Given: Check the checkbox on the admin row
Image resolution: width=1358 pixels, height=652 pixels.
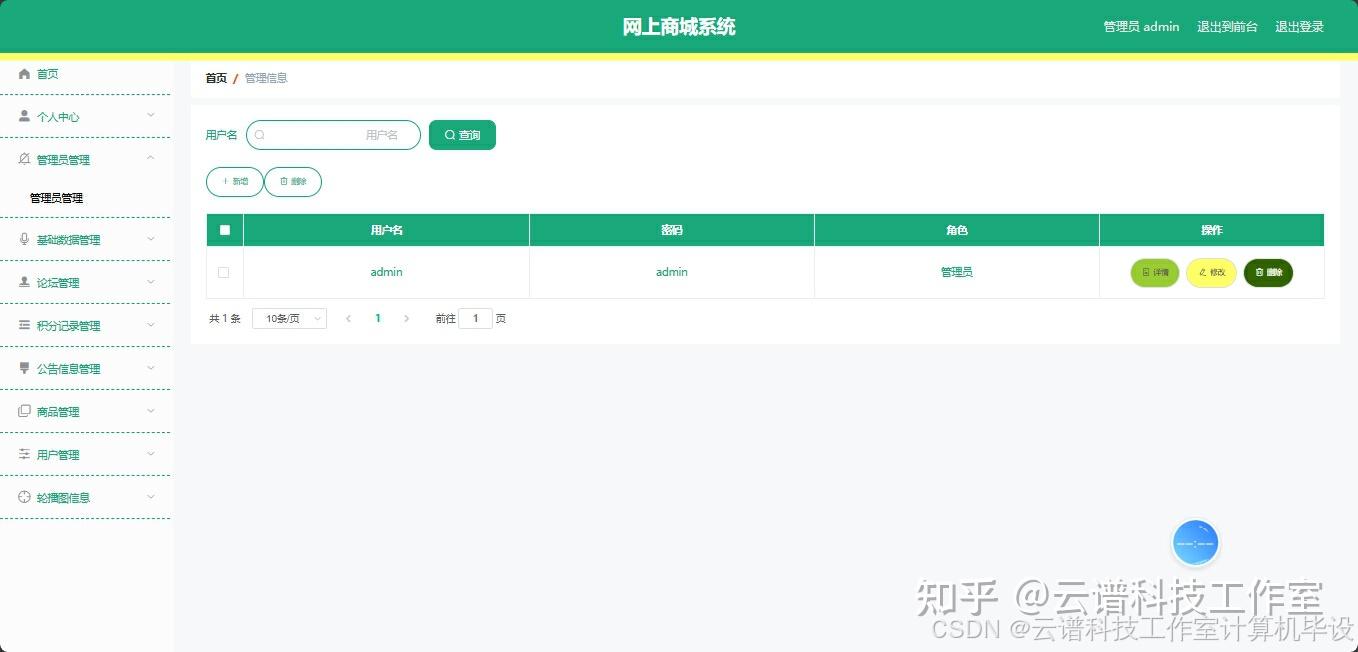Looking at the screenshot, I should pyautogui.click(x=224, y=272).
